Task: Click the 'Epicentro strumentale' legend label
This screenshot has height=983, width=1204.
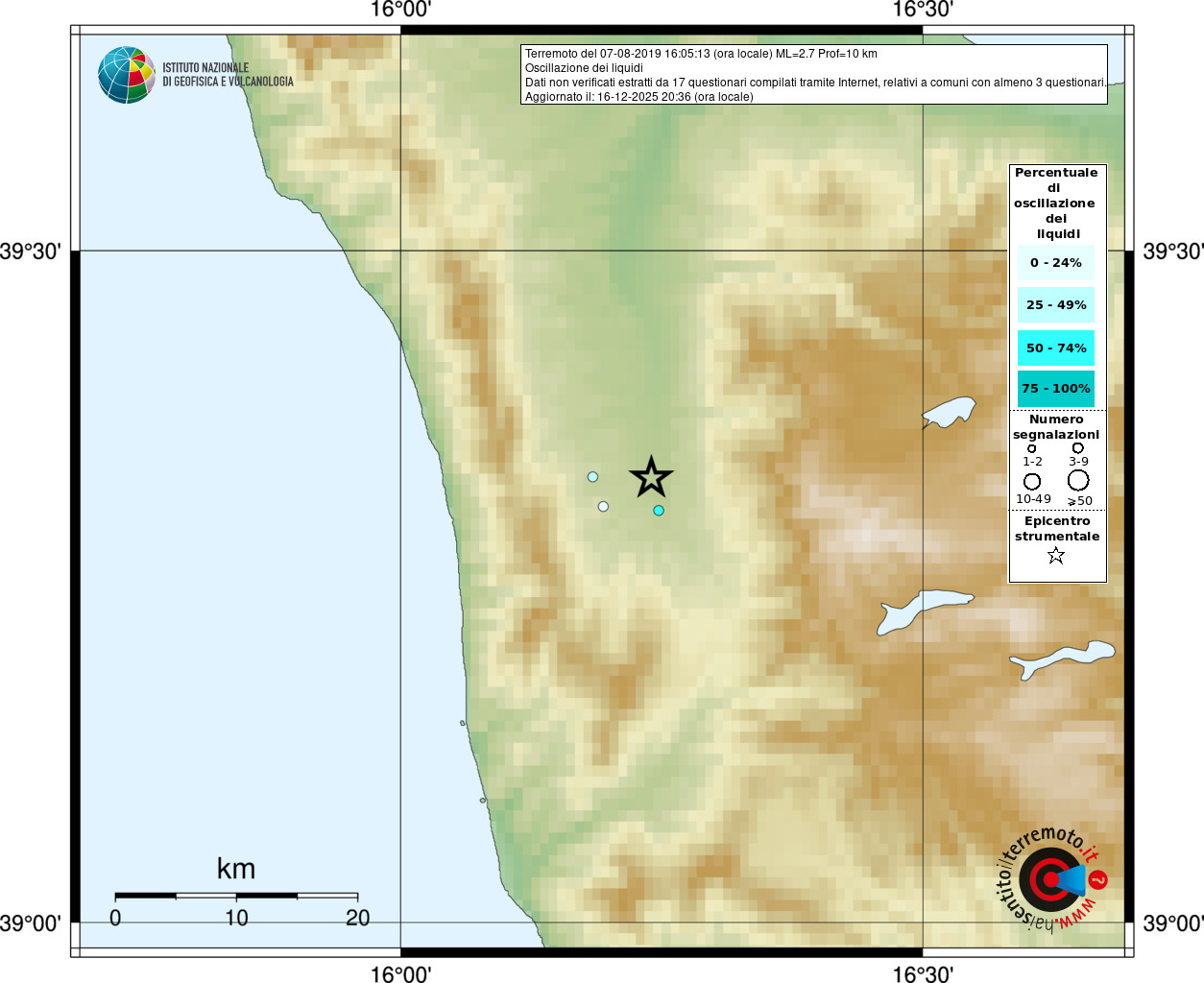Action: click(x=1057, y=529)
